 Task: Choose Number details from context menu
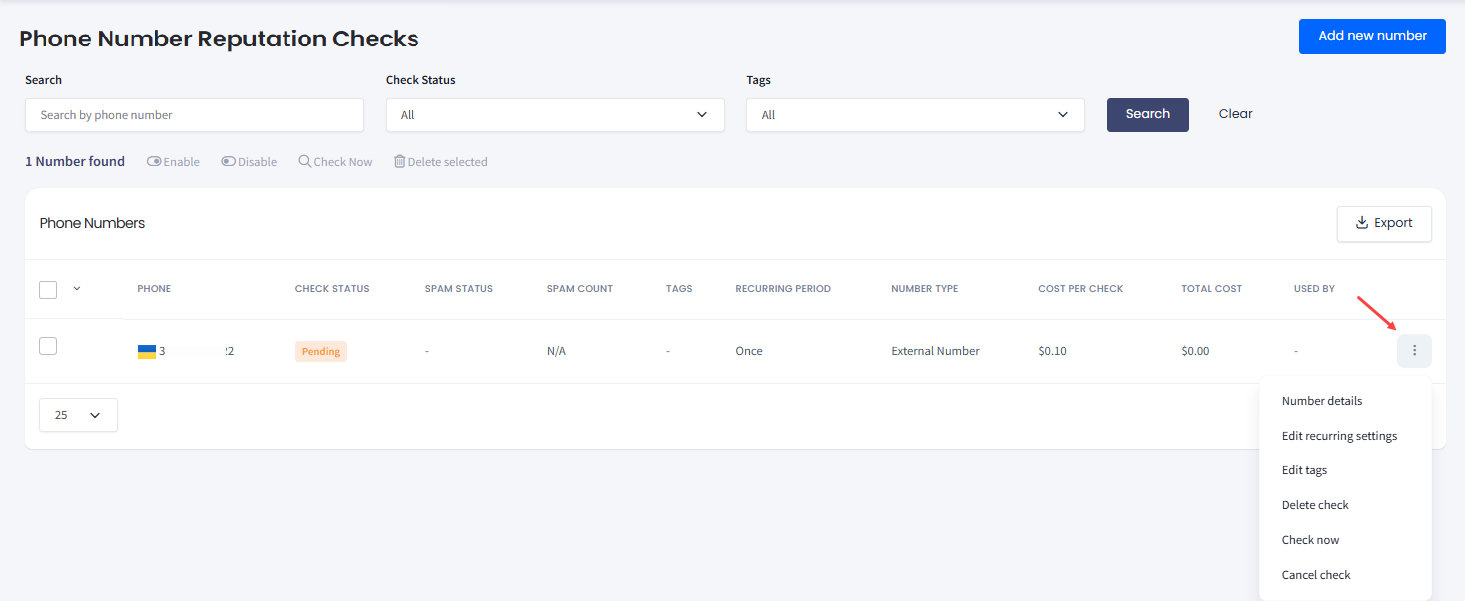pos(1322,401)
